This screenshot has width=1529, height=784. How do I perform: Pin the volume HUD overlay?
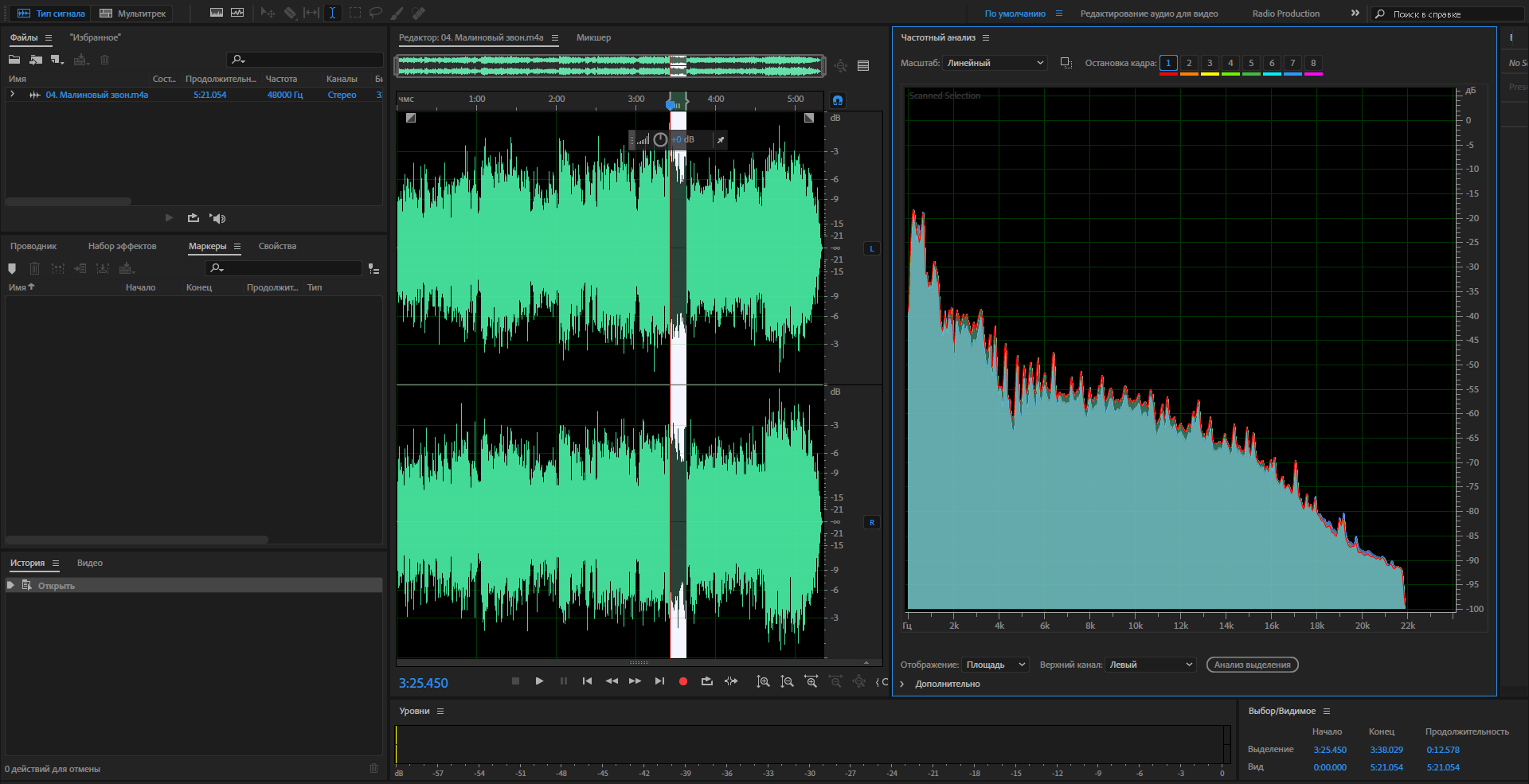(x=720, y=140)
